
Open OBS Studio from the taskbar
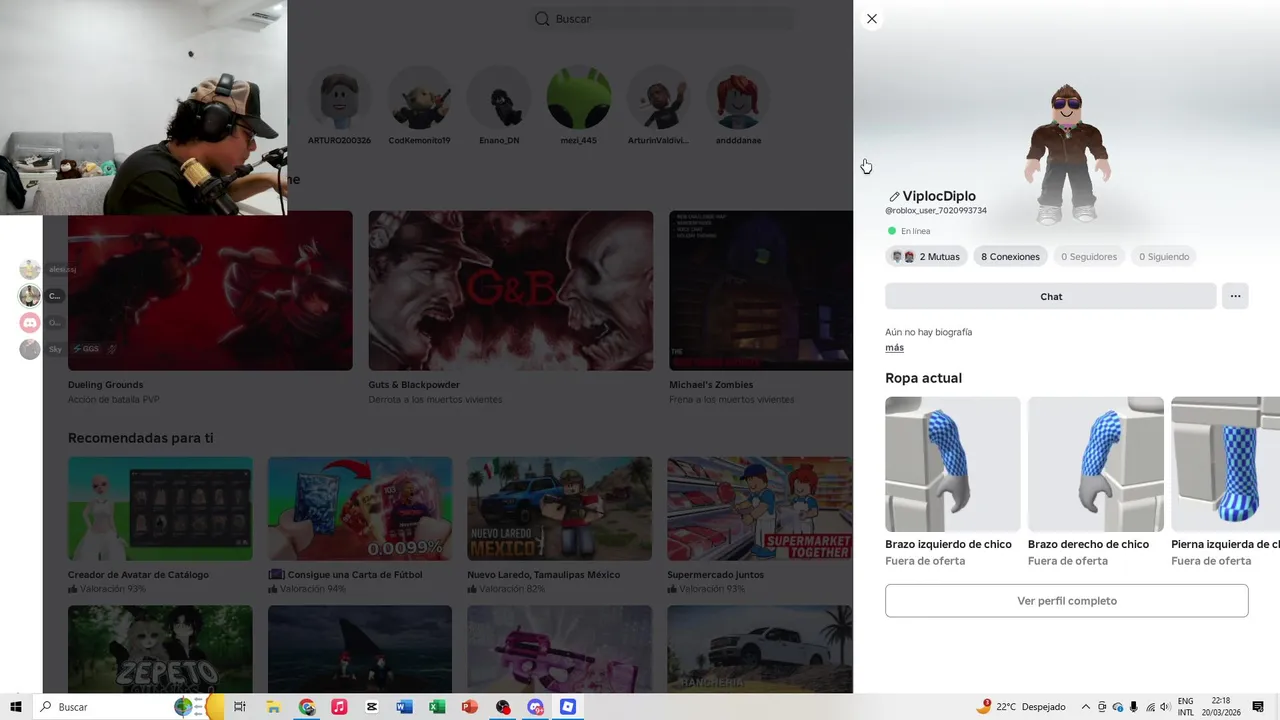click(x=503, y=707)
